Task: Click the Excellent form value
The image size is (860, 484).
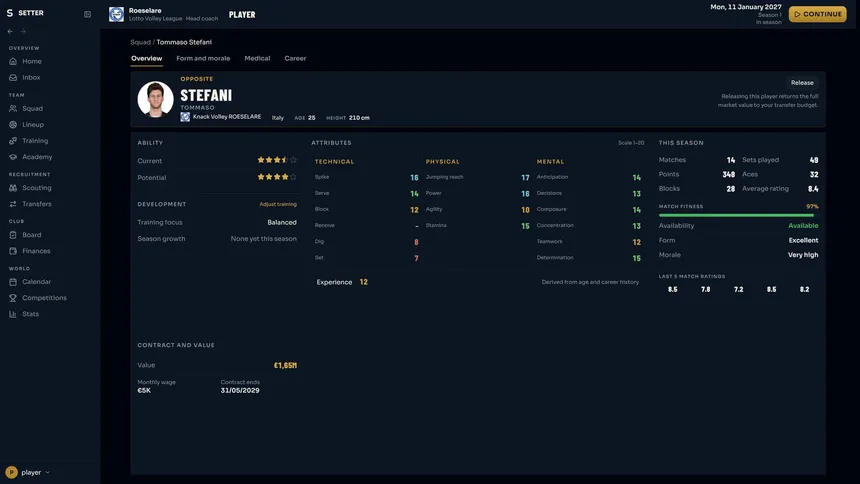Action: click(x=803, y=240)
